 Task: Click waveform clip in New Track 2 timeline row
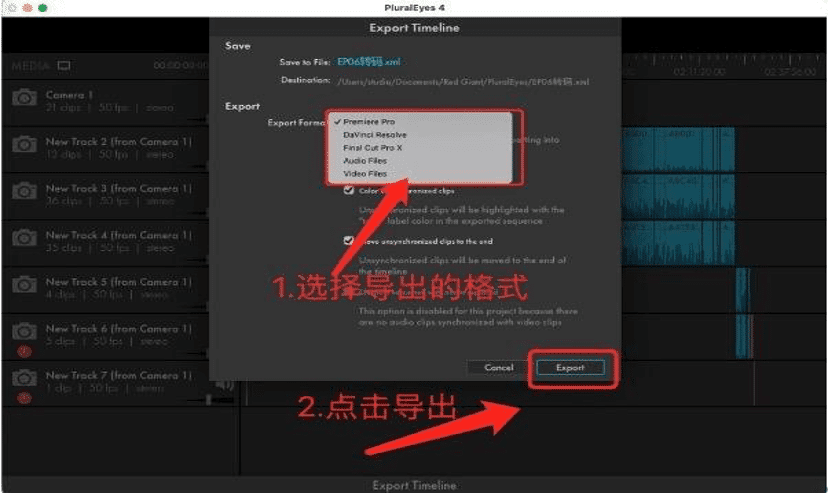point(678,149)
